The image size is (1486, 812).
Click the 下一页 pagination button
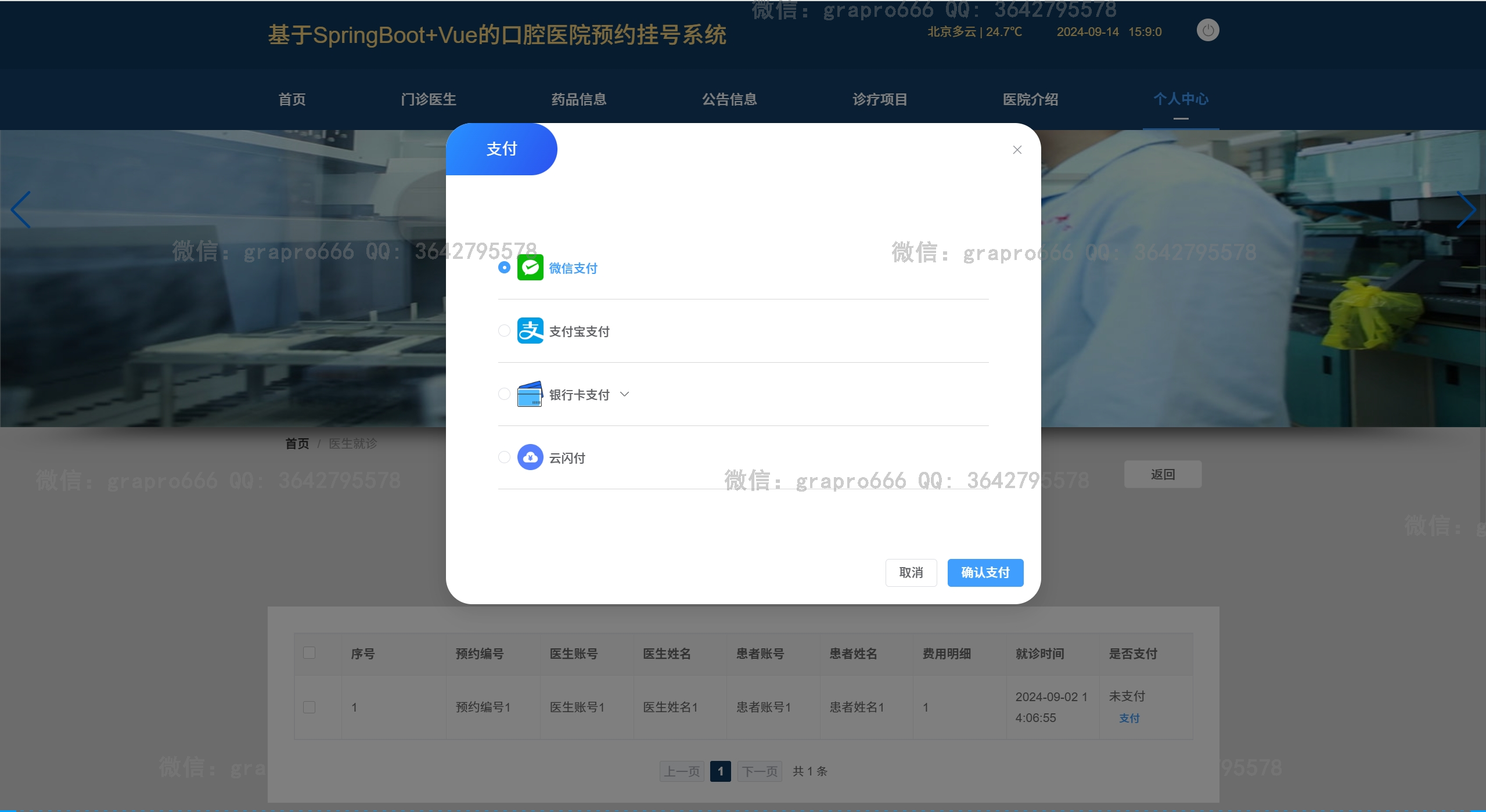[x=760, y=771]
